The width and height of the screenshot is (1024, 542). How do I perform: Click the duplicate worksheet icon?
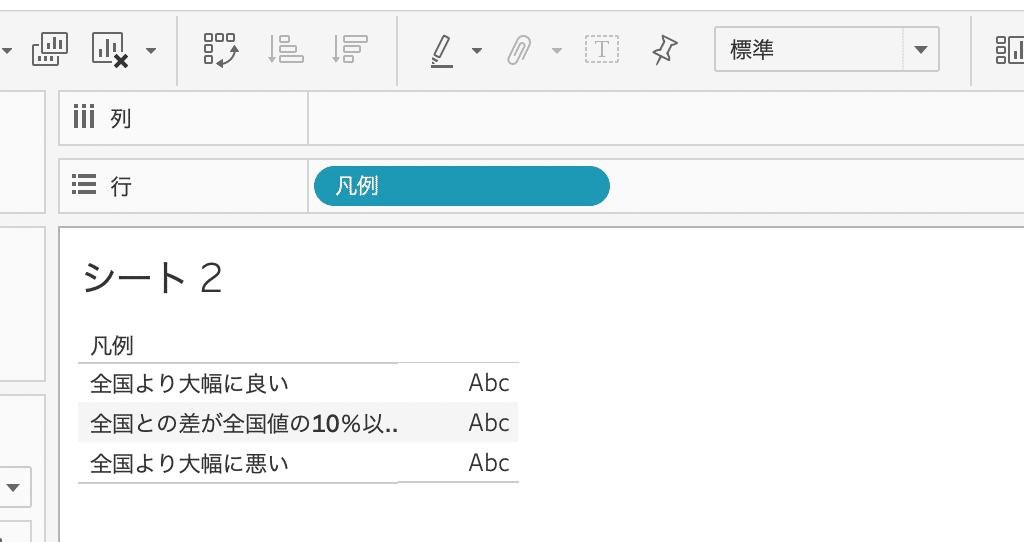tap(50, 50)
